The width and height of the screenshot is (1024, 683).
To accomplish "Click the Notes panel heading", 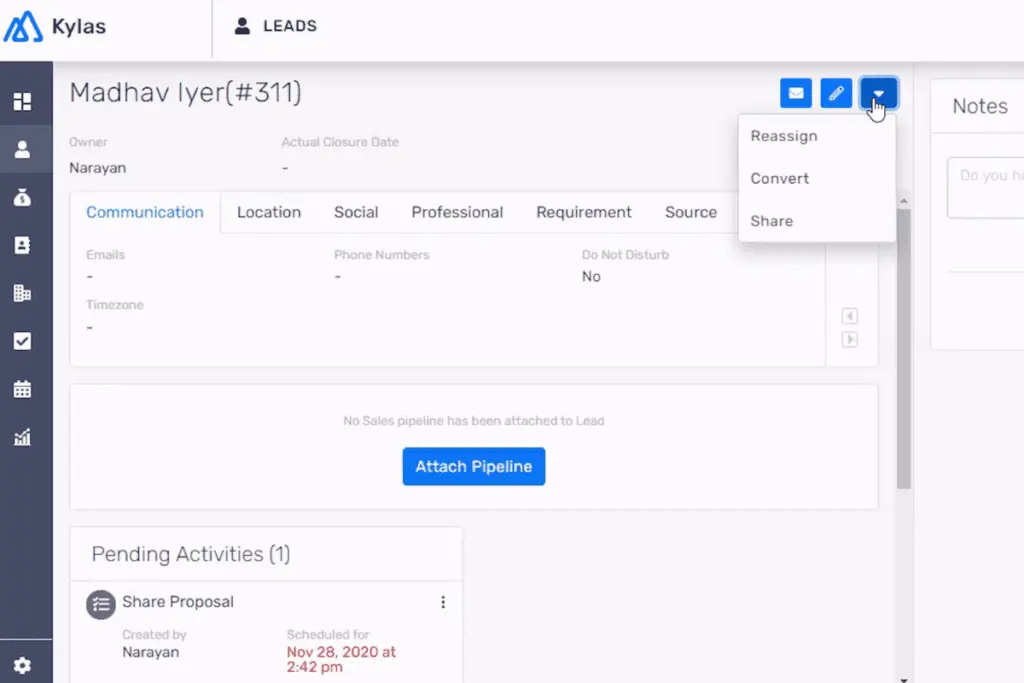I will point(980,106).
